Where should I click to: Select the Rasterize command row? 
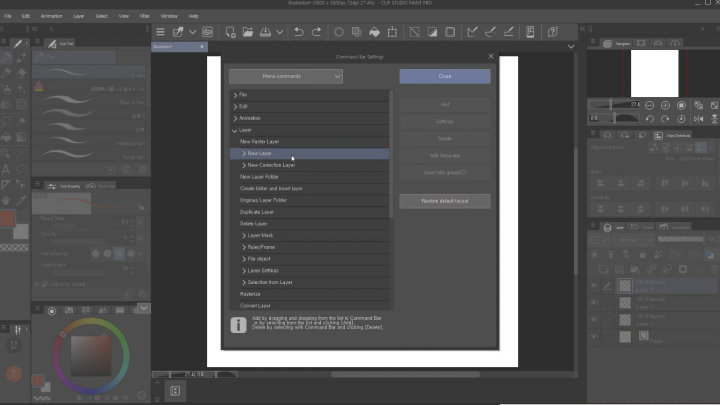(x=309, y=294)
